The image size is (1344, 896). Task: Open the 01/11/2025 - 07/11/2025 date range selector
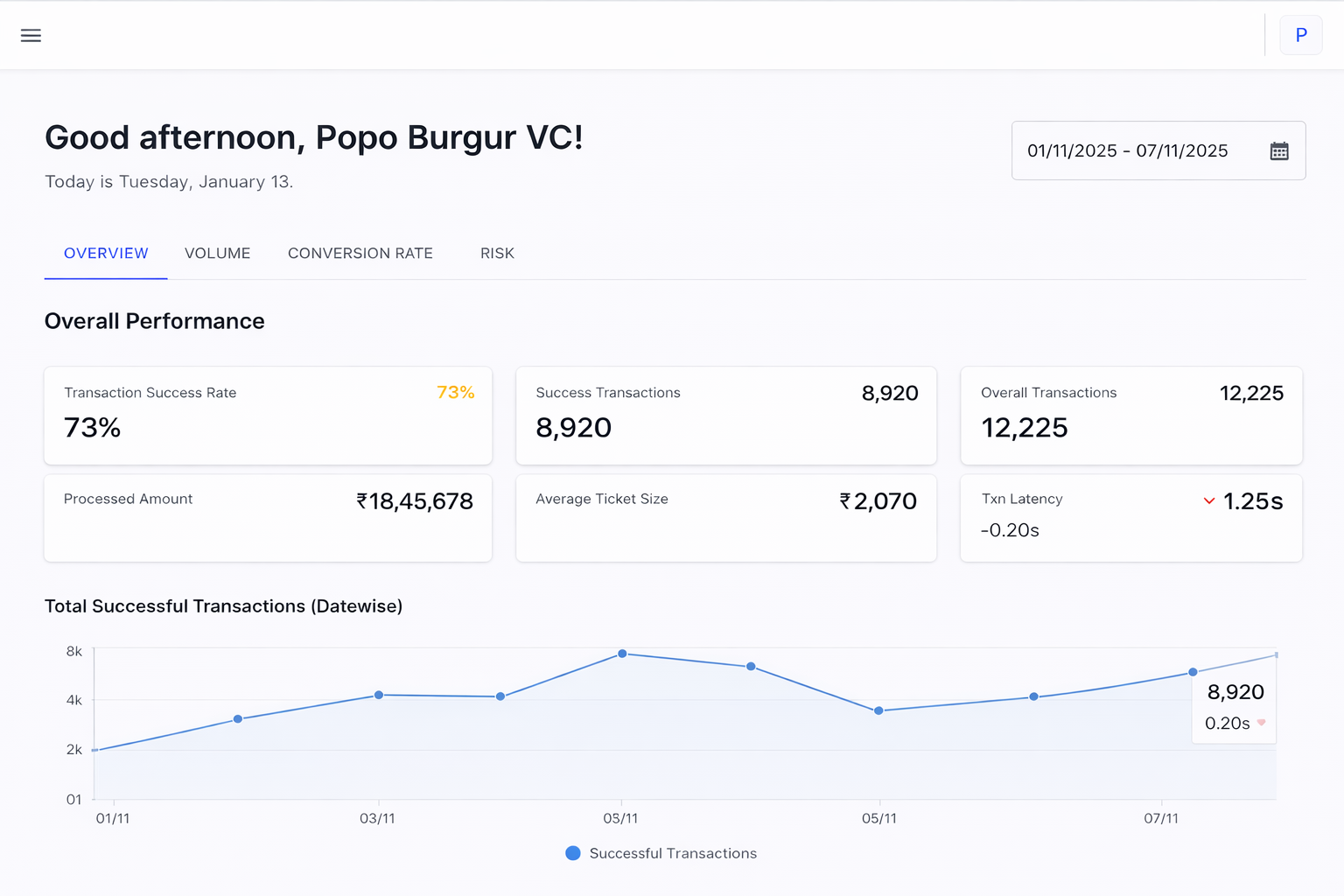[x=1128, y=150]
